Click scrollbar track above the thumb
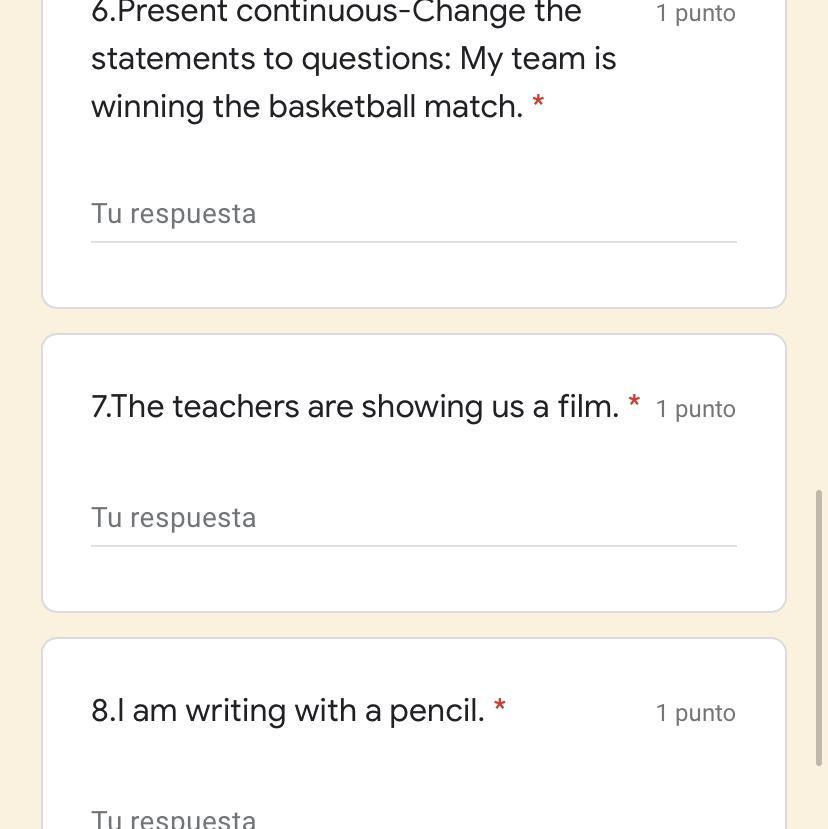Image resolution: width=828 pixels, height=829 pixels. tap(821, 250)
